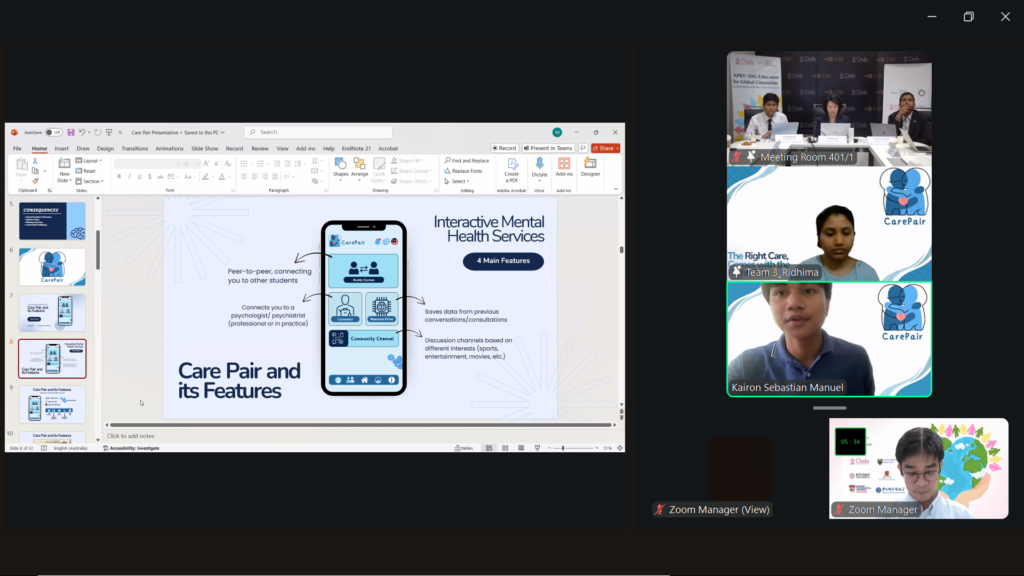Switch to the Design ribbon tab
1024x576 pixels.
(x=105, y=148)
